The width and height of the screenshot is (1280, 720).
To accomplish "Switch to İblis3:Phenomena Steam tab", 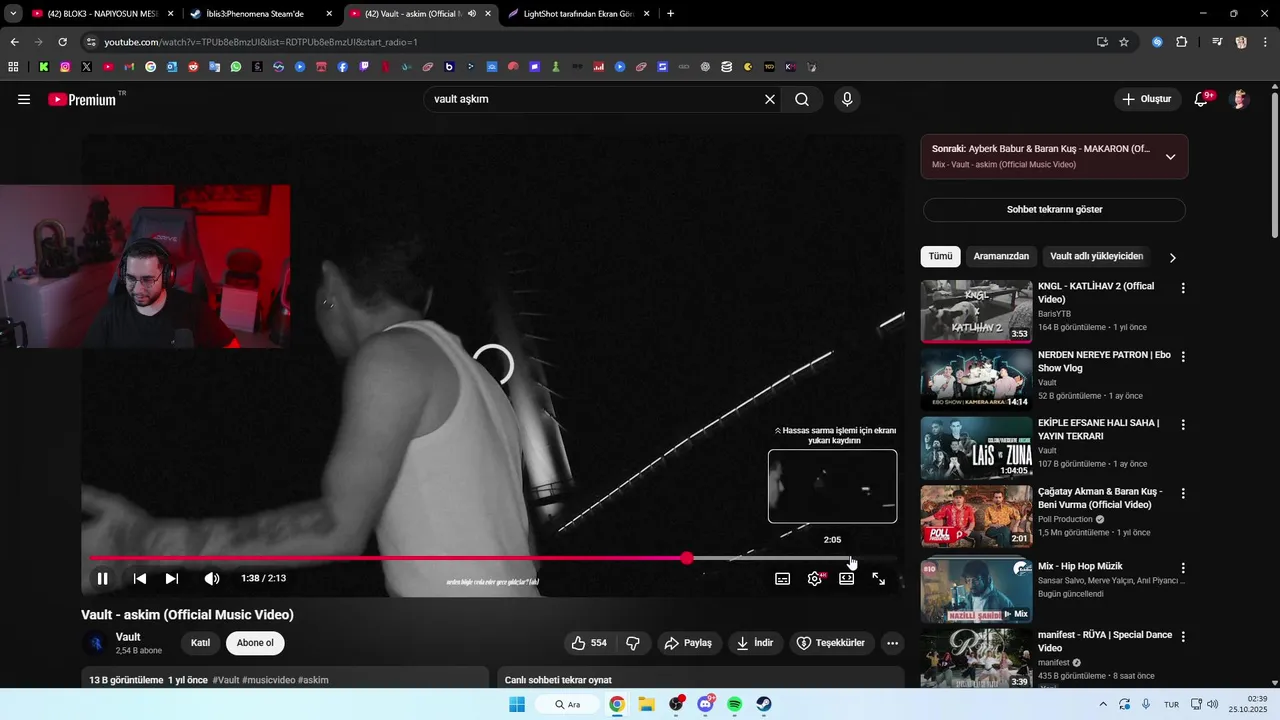I will click(259, 14).
